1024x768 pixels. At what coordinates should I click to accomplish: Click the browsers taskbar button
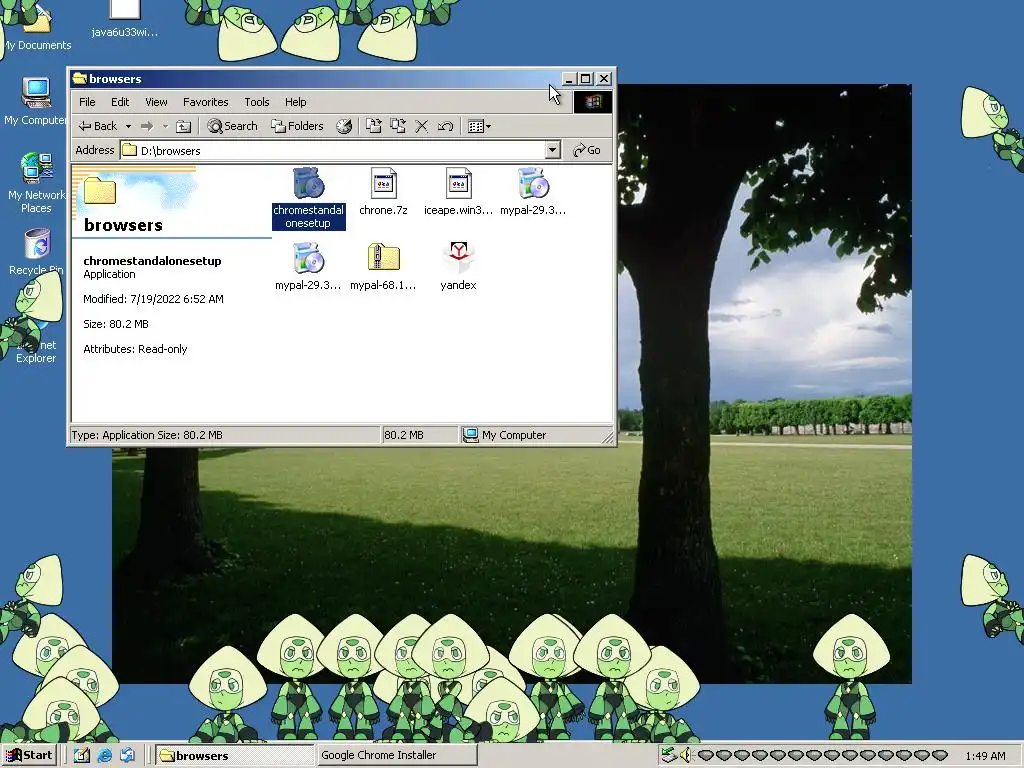pos(236,755)
